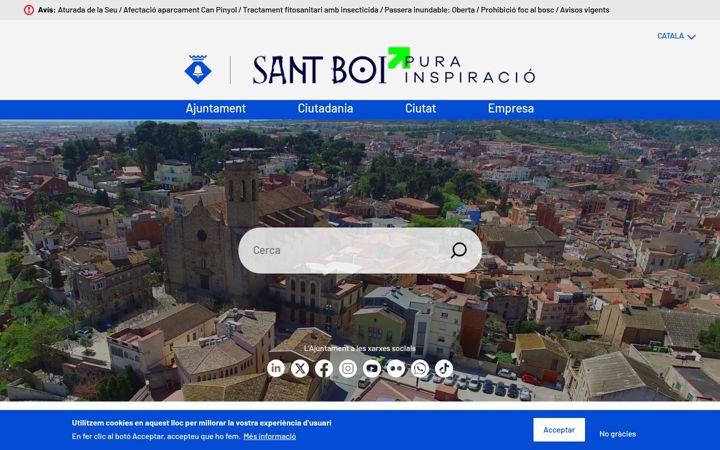Image resolution: width=720 pixels, height=450 pixels.
Task: Open the Ajuntament LinkedIn profile icon
Action: (276, 368)
